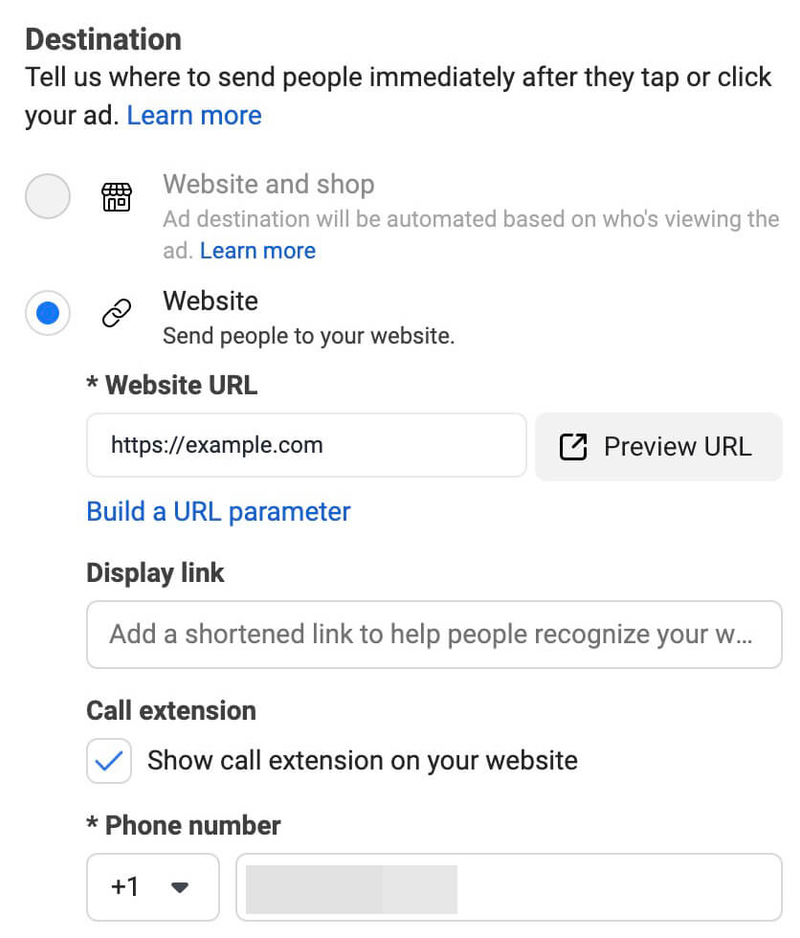Focus the Display link text field
800x938 pixels.
pyautogui.click(x=434, y=635)
